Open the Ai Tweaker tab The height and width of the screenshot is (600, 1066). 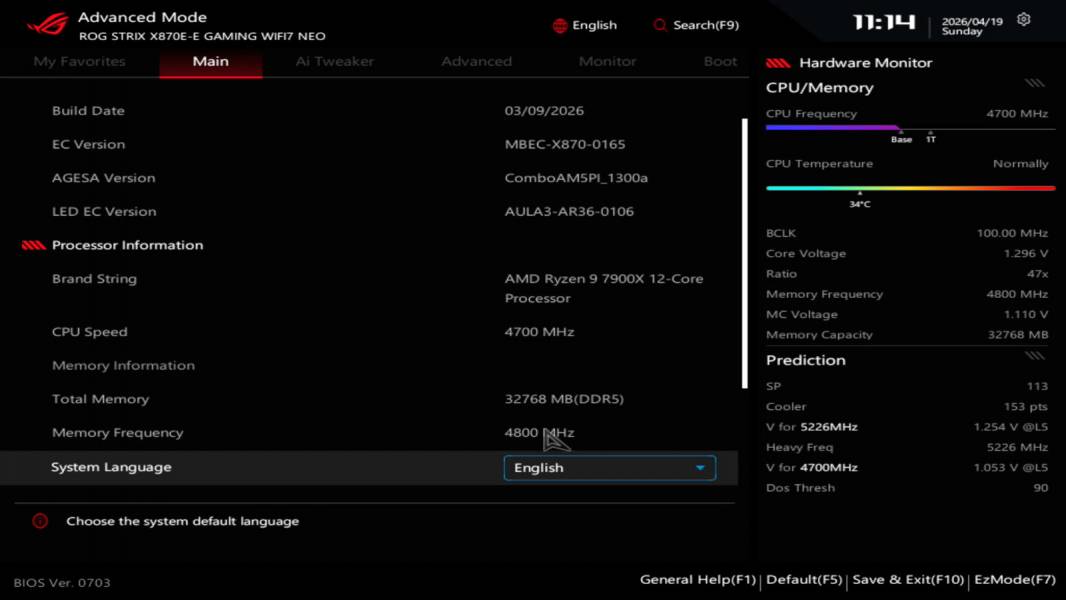(x=334, y=61)
